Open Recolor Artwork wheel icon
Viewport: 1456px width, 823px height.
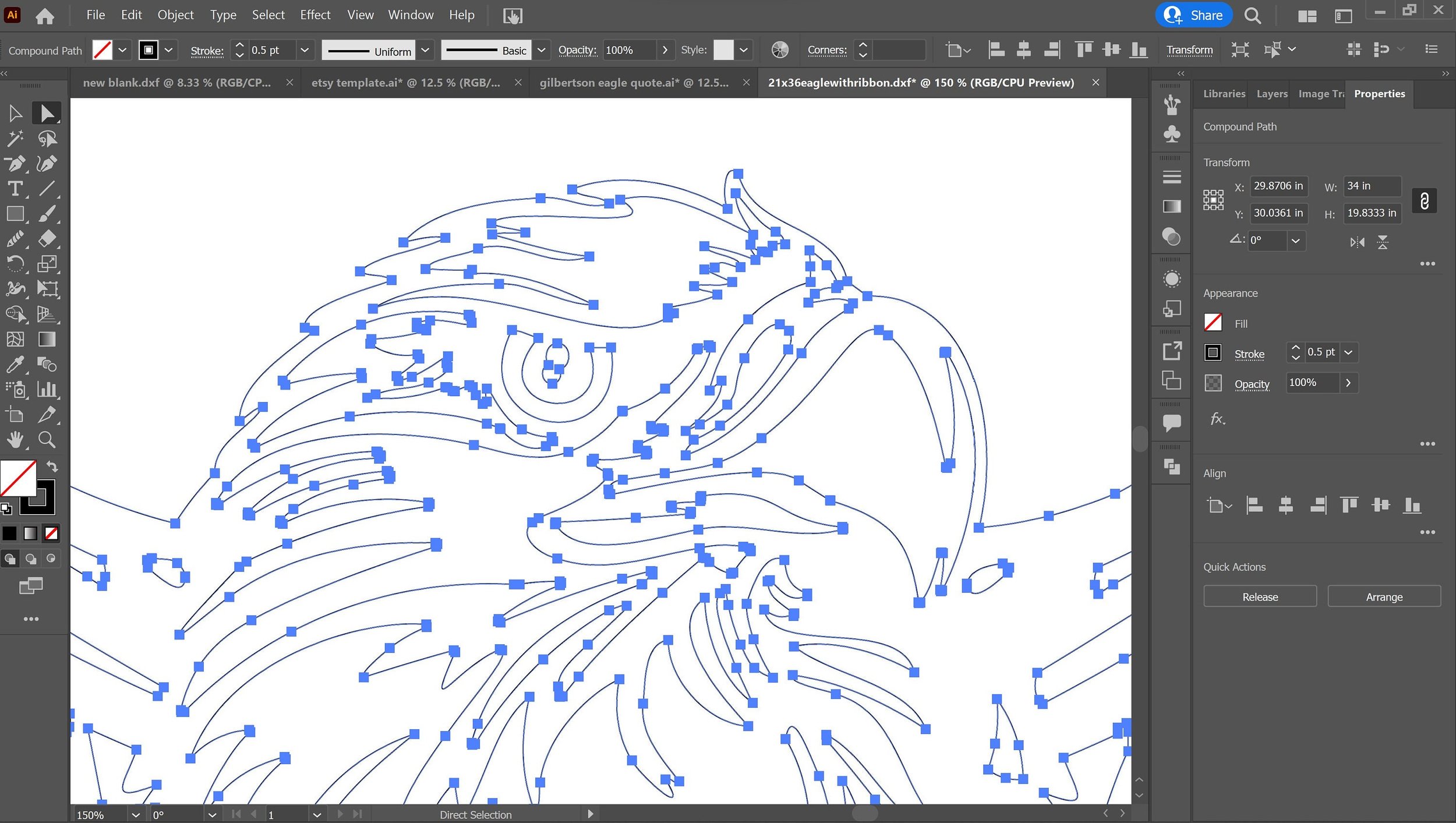click(x=780, y=50)
